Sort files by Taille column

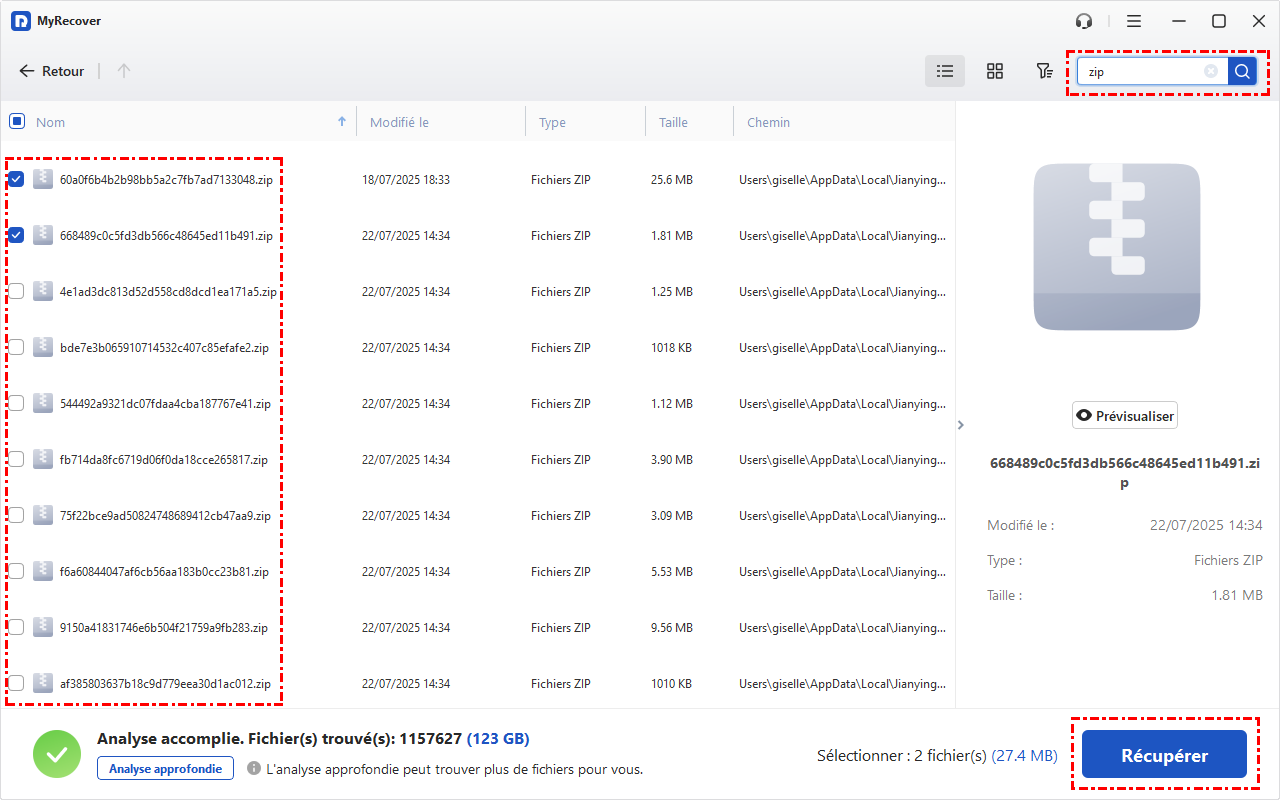(x=673, y=122)
